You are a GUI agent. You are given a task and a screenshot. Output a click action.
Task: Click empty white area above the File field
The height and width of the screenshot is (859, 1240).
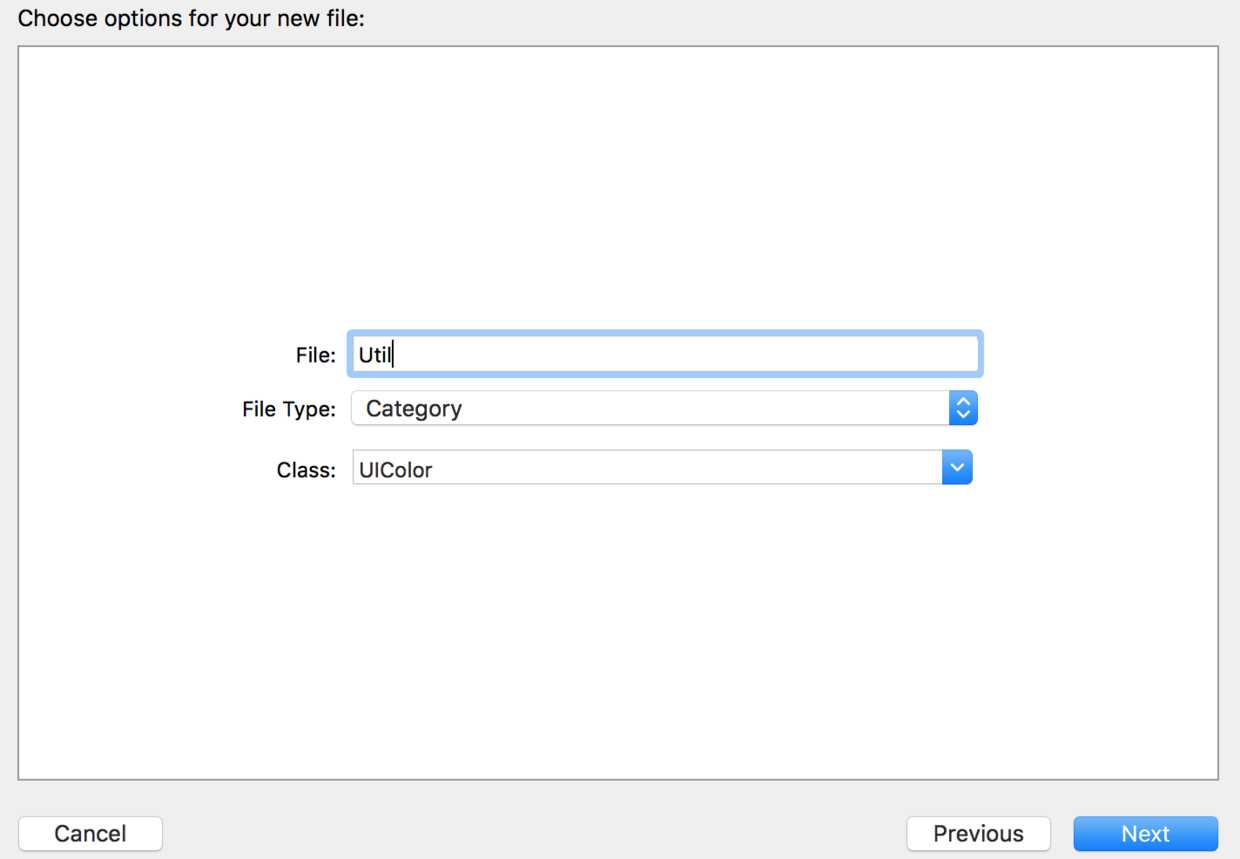click(x=618, y=190)
